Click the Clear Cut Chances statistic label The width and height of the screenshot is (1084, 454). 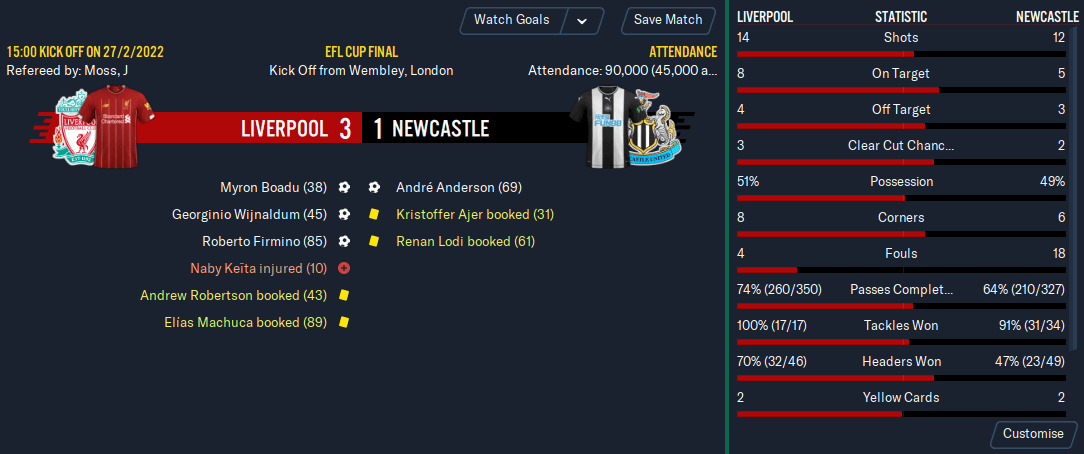pos(901,145)
